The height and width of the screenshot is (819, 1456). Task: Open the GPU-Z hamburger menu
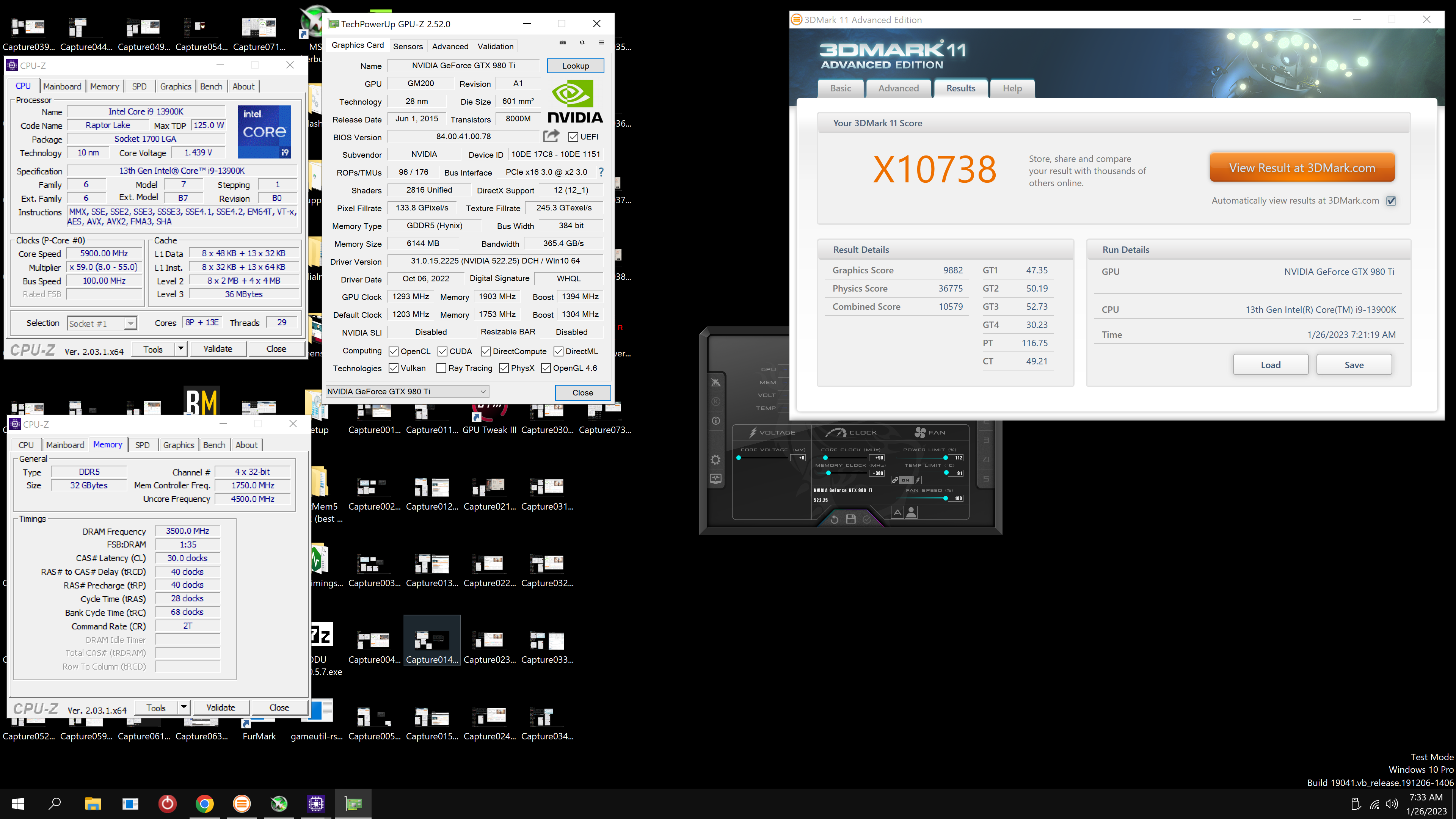[x=601, y=43]
